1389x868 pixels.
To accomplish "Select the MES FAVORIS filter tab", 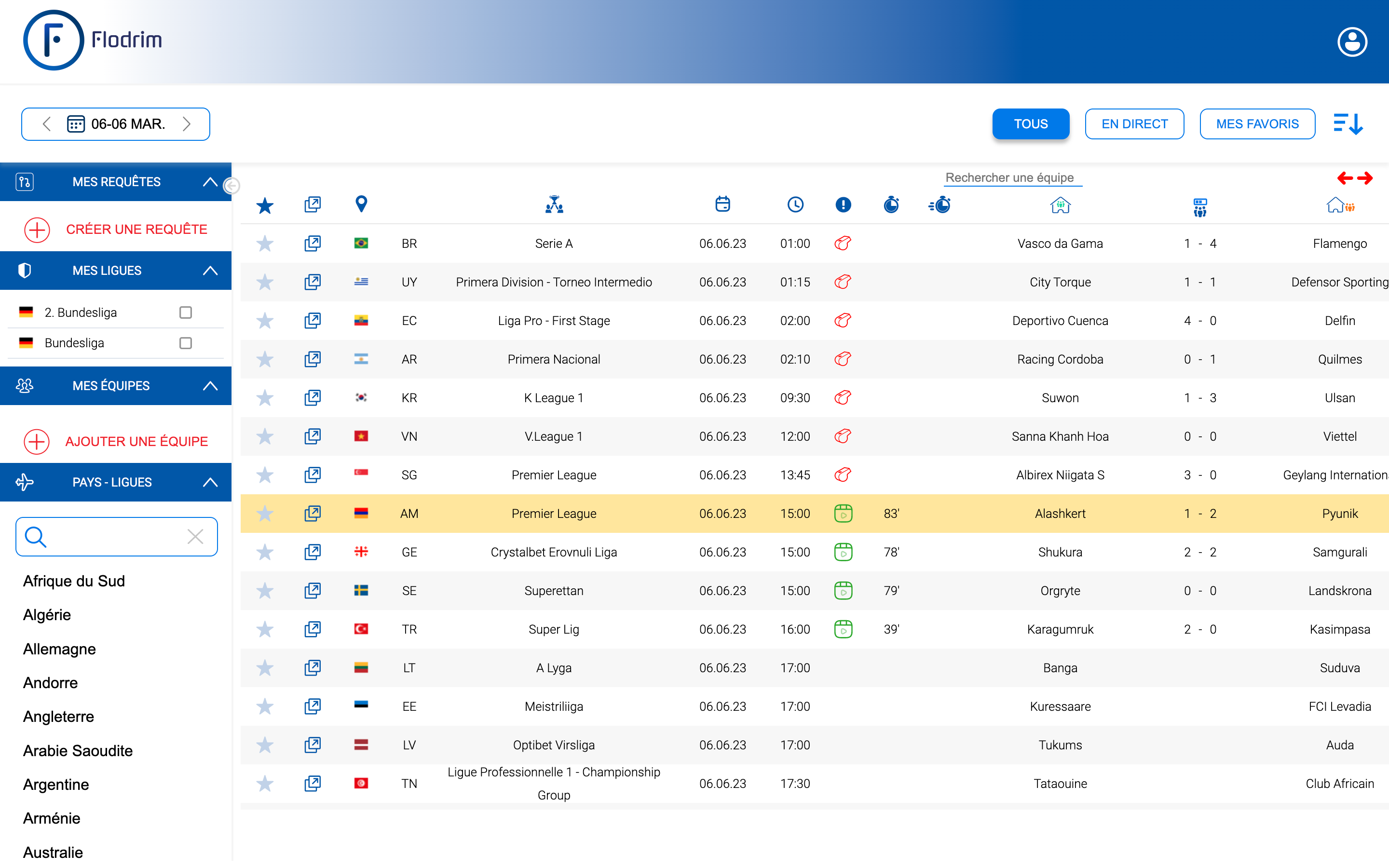I will point(1257,124).
